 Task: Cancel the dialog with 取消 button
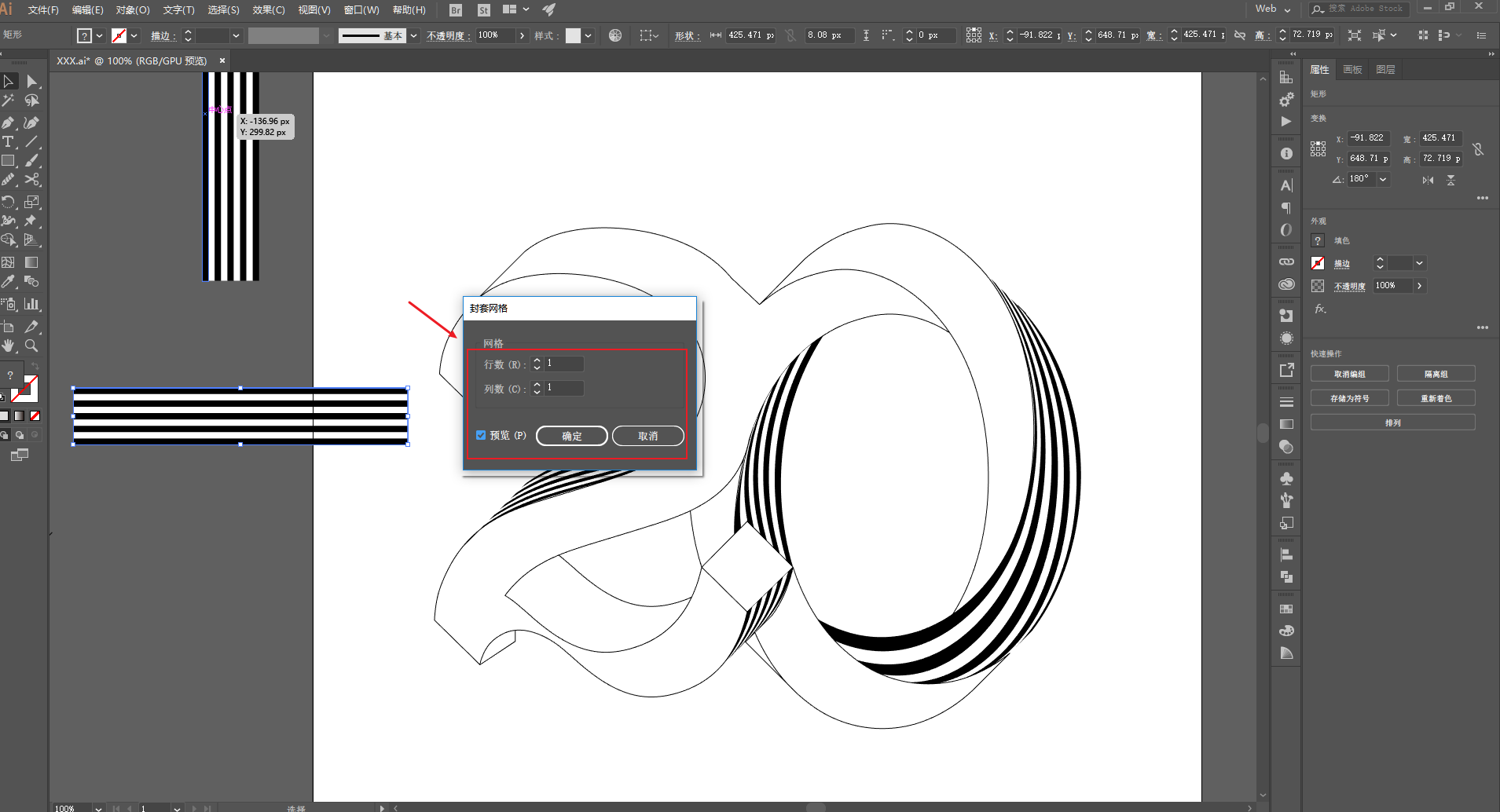click(648, 436)
